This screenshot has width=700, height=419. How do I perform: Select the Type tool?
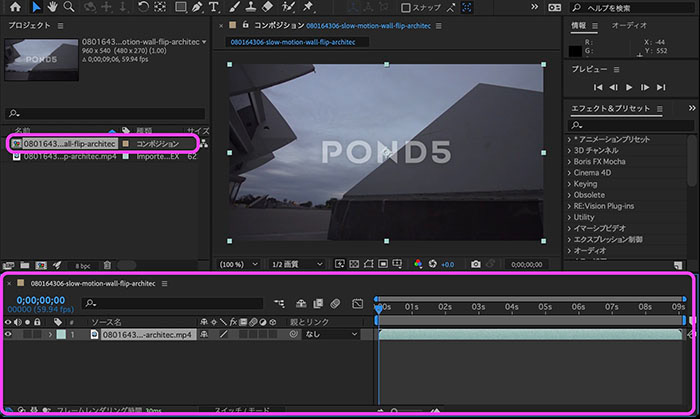[x=214, y=7]
